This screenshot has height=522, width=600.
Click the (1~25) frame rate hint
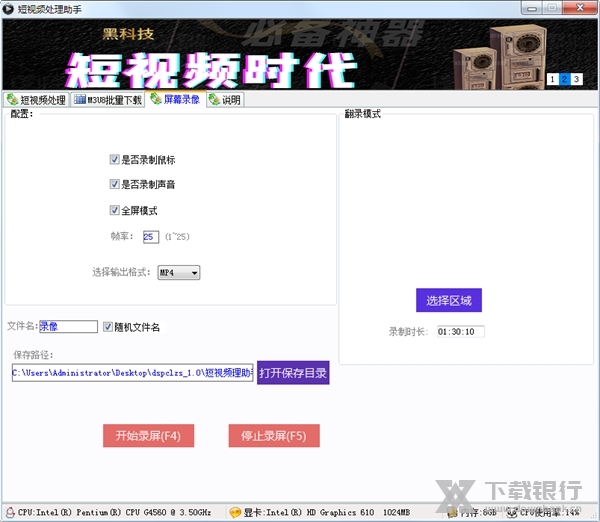177,237
